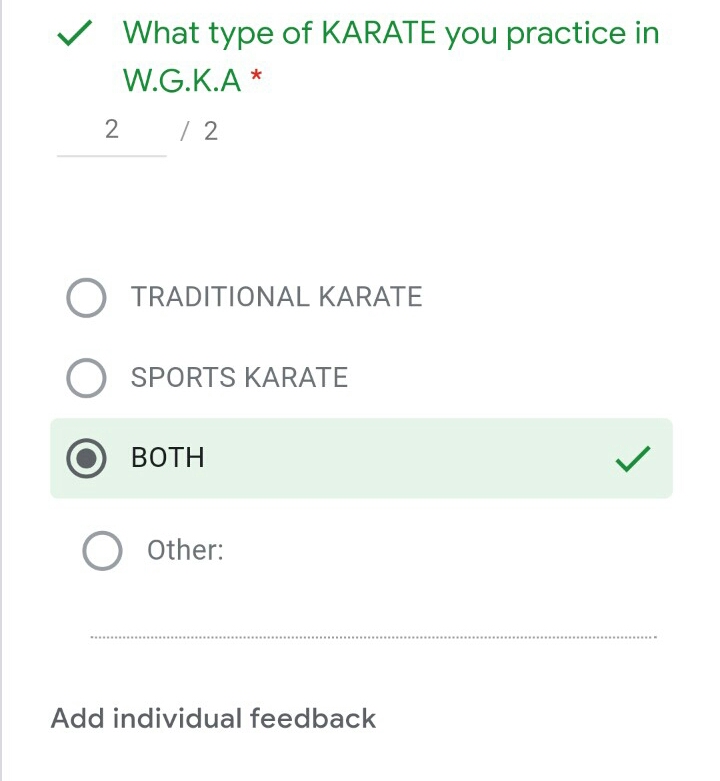Viewport: 720px width, 781px height.
Task: Click the W.G.K.A text in the question
Action: click(182, 81)
